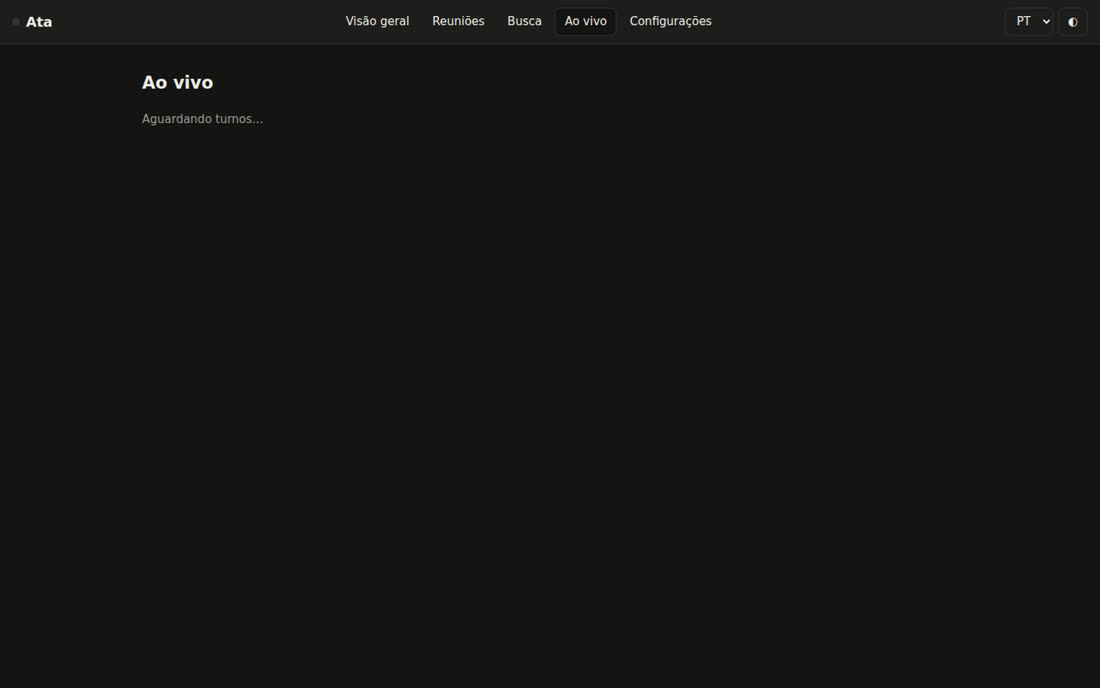Image resolution: width=1100 pixels, height=688 pixels.
Task: Open the Visão geral tab
Action: (377, 22)
